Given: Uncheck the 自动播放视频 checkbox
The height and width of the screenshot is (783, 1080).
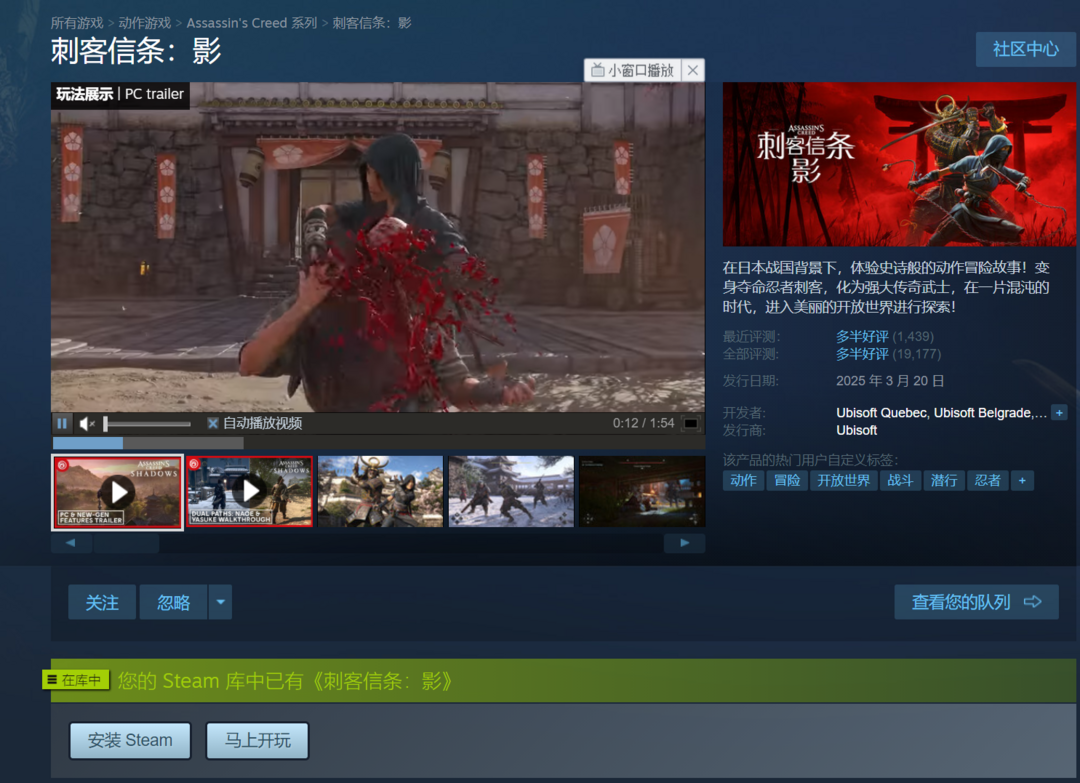Looking at the screenshot, I should [213, 424].
